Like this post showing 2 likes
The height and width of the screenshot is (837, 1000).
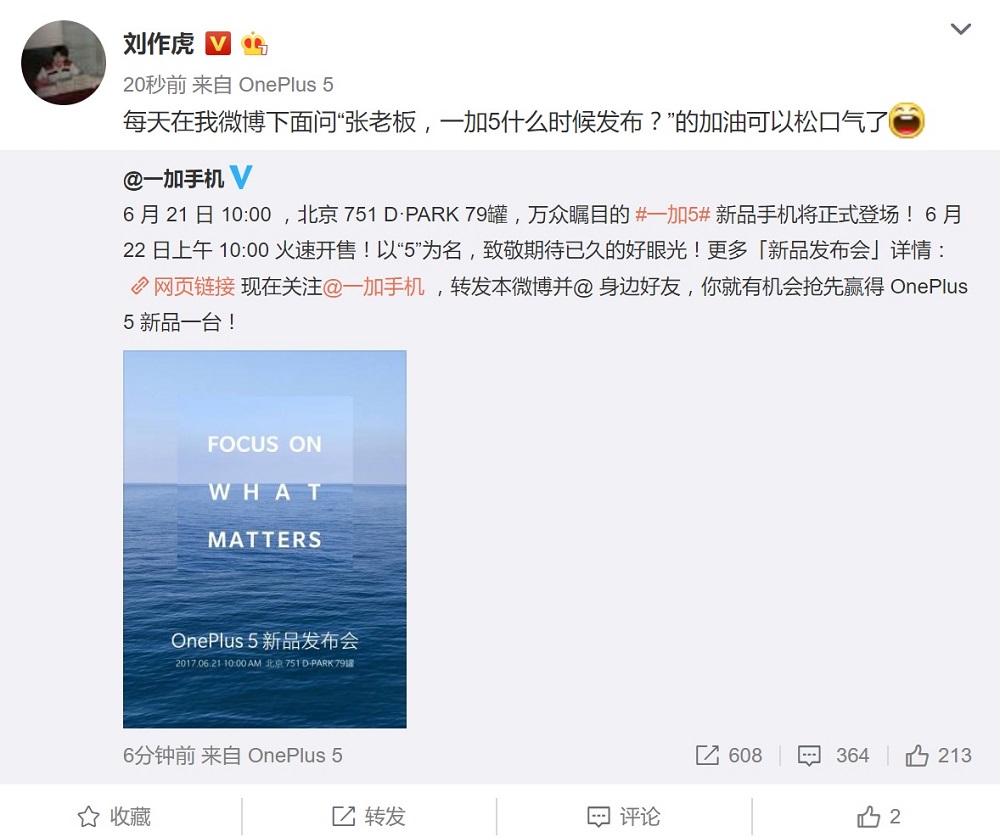point(878,817)
